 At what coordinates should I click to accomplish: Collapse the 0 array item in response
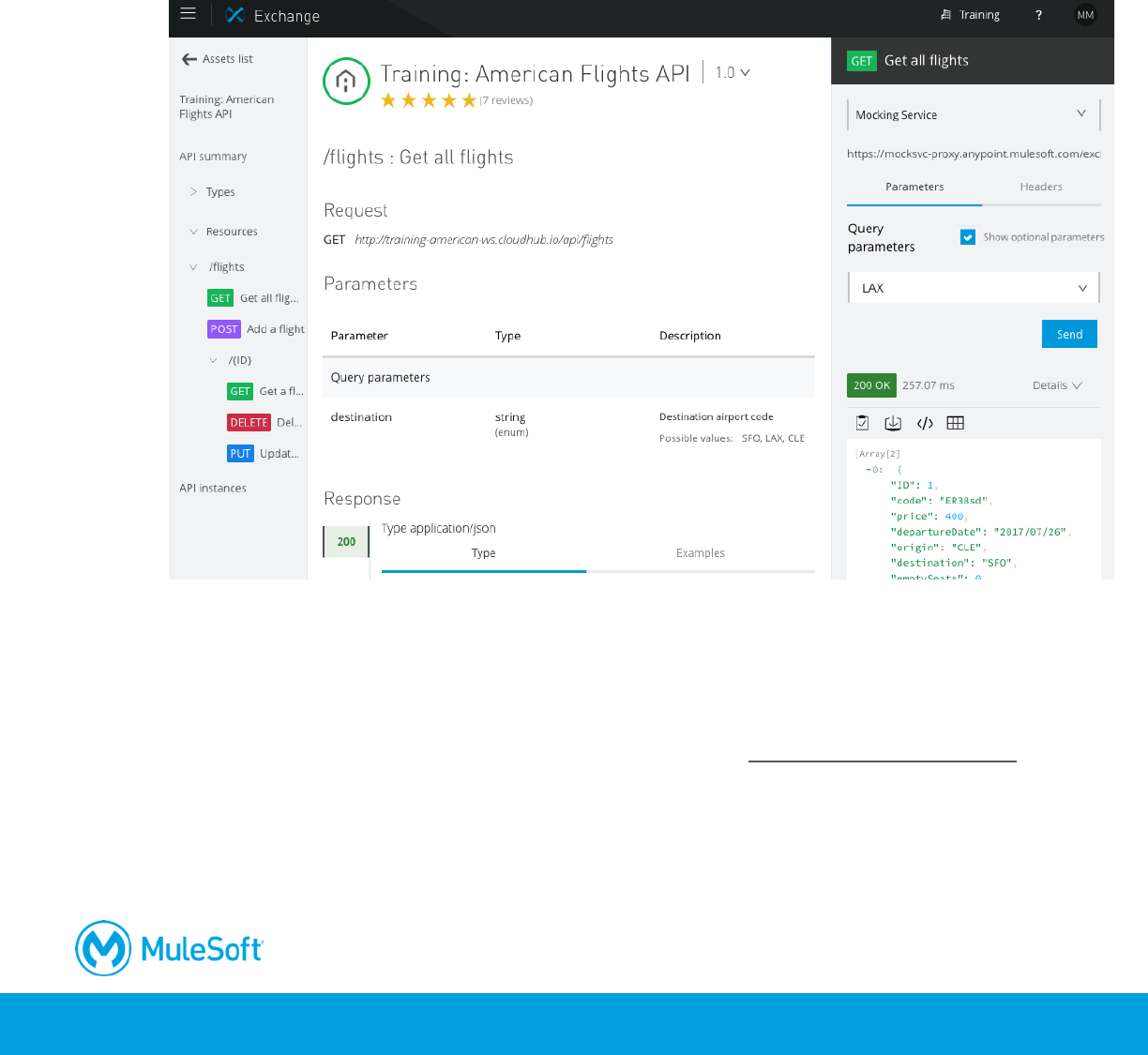click(x=869, y=470)
